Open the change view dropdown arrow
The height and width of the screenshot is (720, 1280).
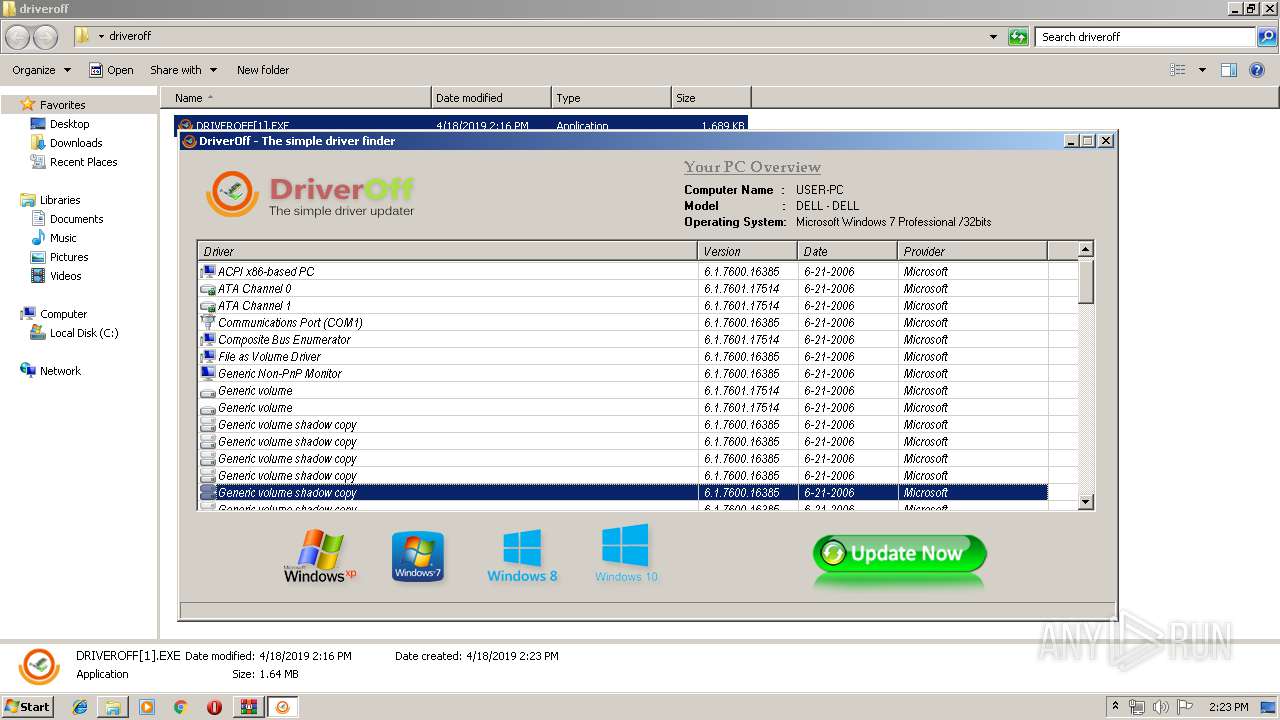pos(1202,70)
